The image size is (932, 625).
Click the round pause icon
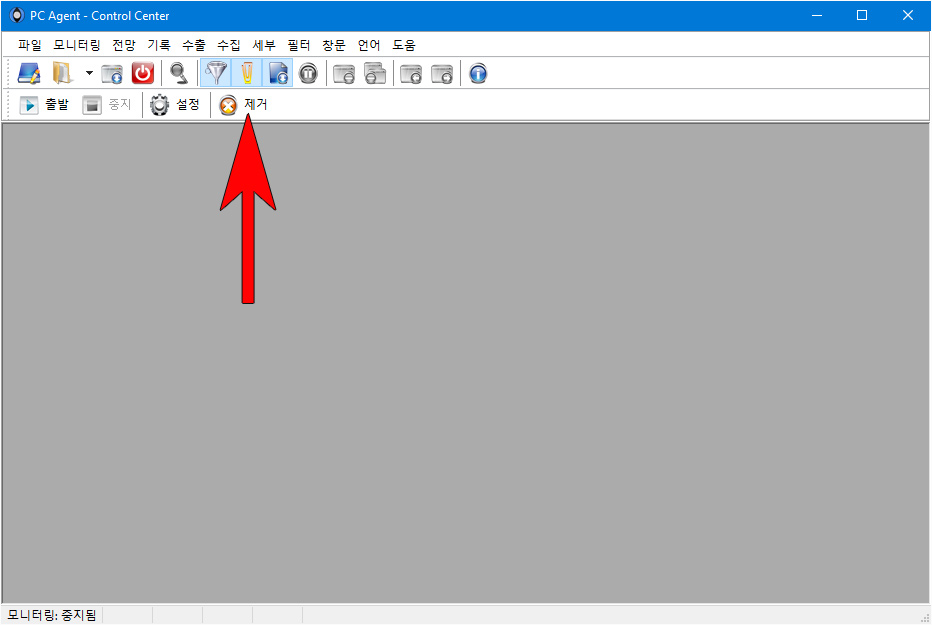click(x=308, y=74)
